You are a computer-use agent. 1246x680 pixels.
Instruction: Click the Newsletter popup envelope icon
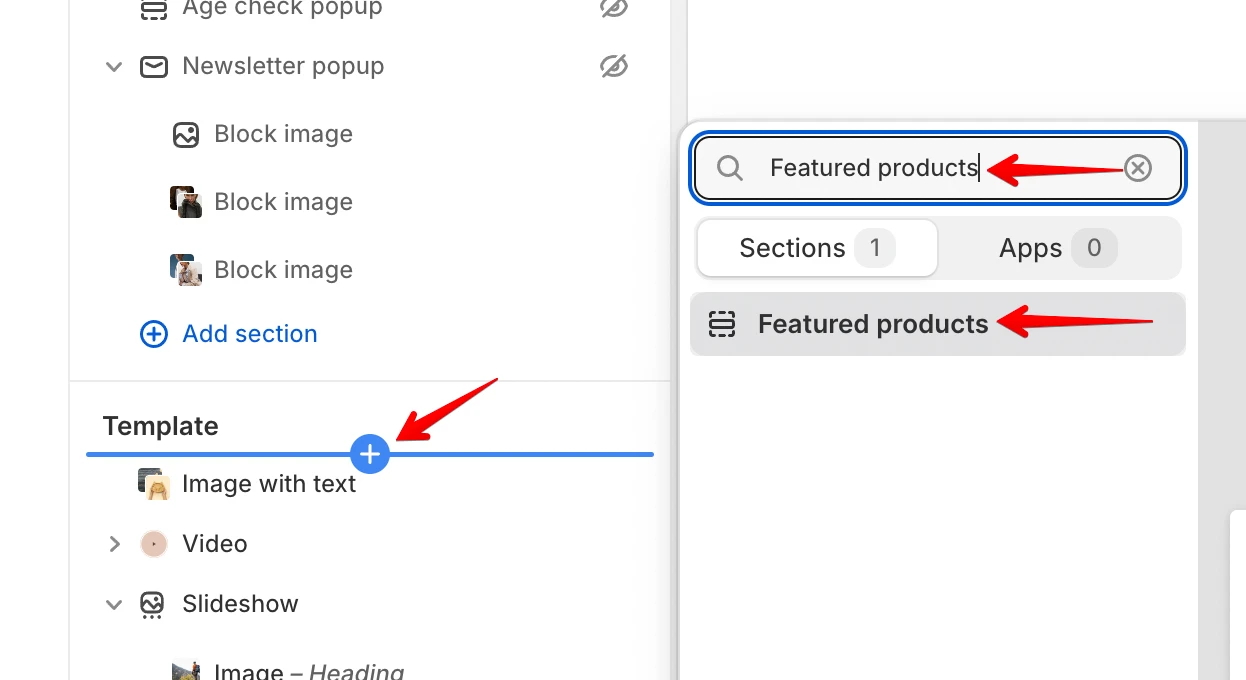tap(153, 67)
